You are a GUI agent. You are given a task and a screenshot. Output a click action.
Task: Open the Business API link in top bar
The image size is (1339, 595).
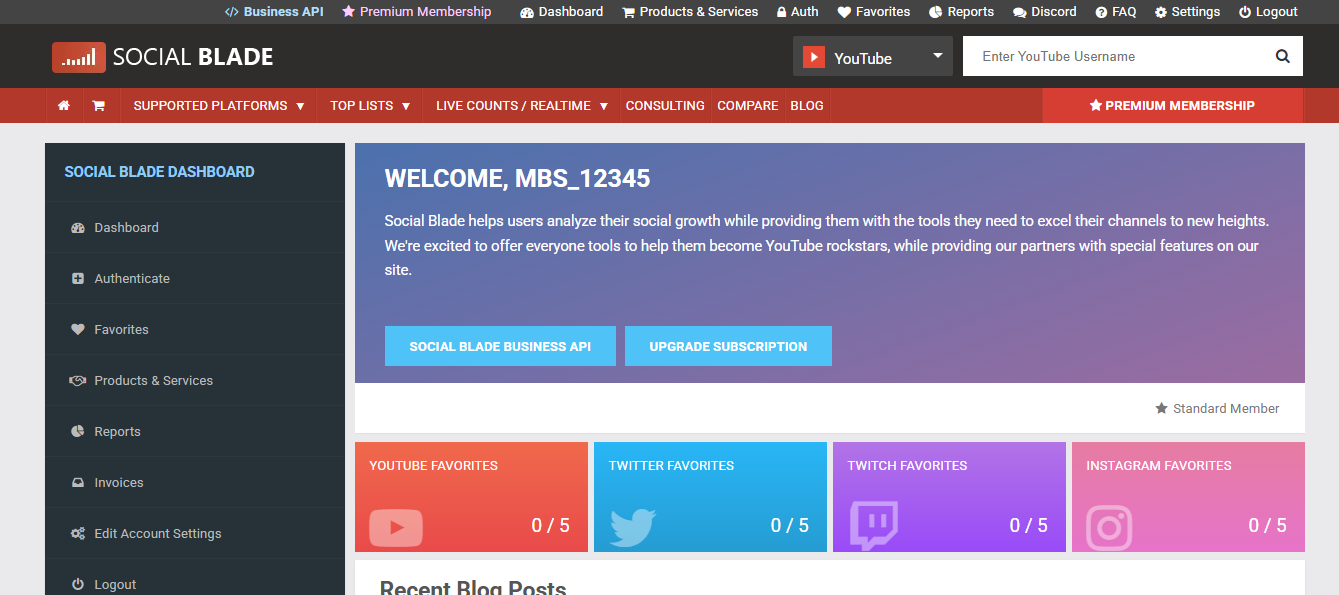pos(274,12)
